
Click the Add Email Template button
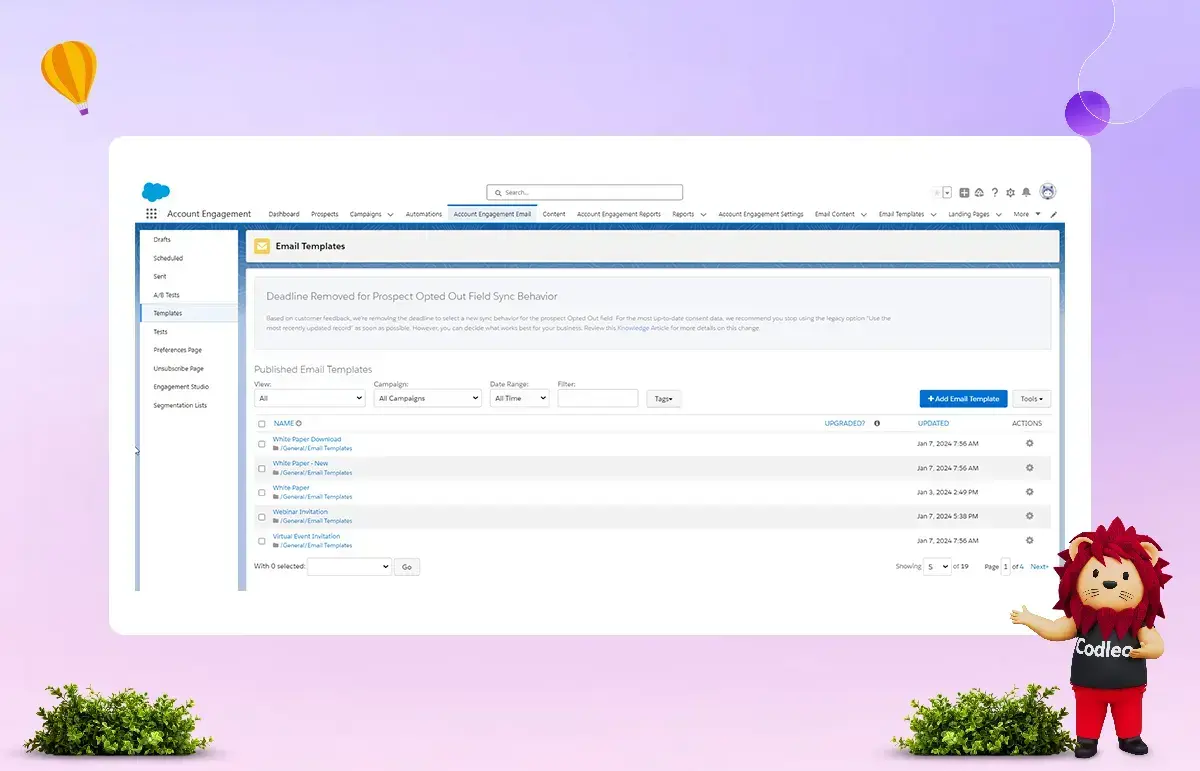click(963, 399)
